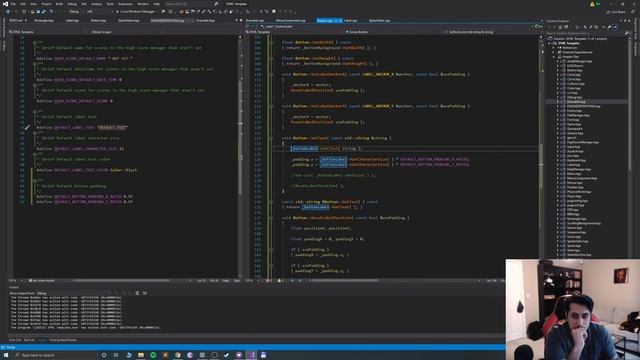Open the notifications warning icon
Screen dimensions: 640x360
click(x=592, y=4)
